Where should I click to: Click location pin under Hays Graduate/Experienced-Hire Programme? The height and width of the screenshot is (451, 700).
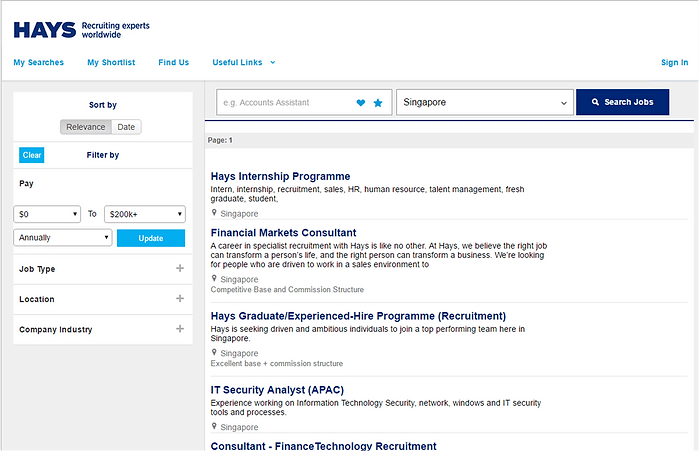pos(214,352)
